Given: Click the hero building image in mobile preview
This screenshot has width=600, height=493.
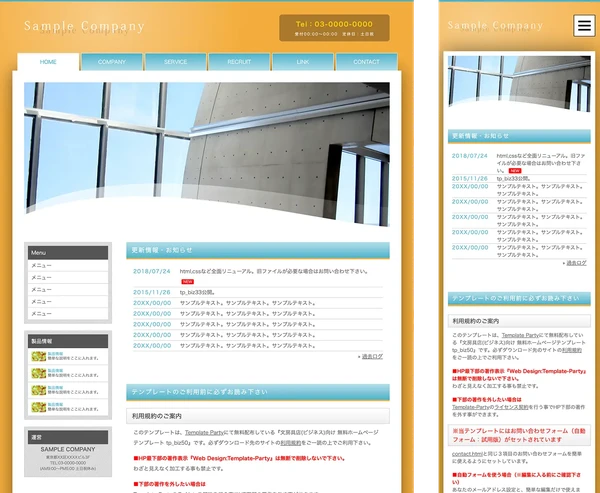Looking at the screenshot, I should 519,84.
